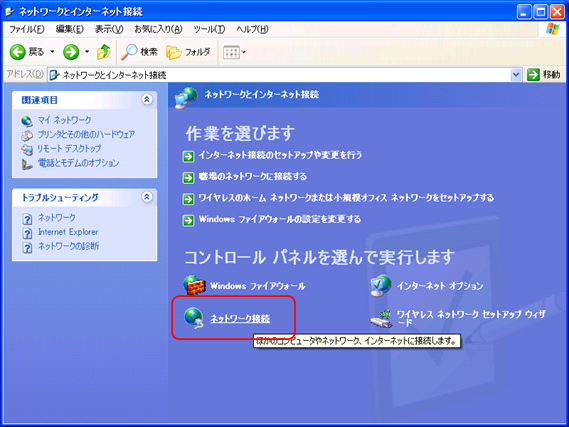Viewport: 569px width, 427px height.
Task: Open the Windows ファイアウォール control panel icon
Action: pos(195,285)
